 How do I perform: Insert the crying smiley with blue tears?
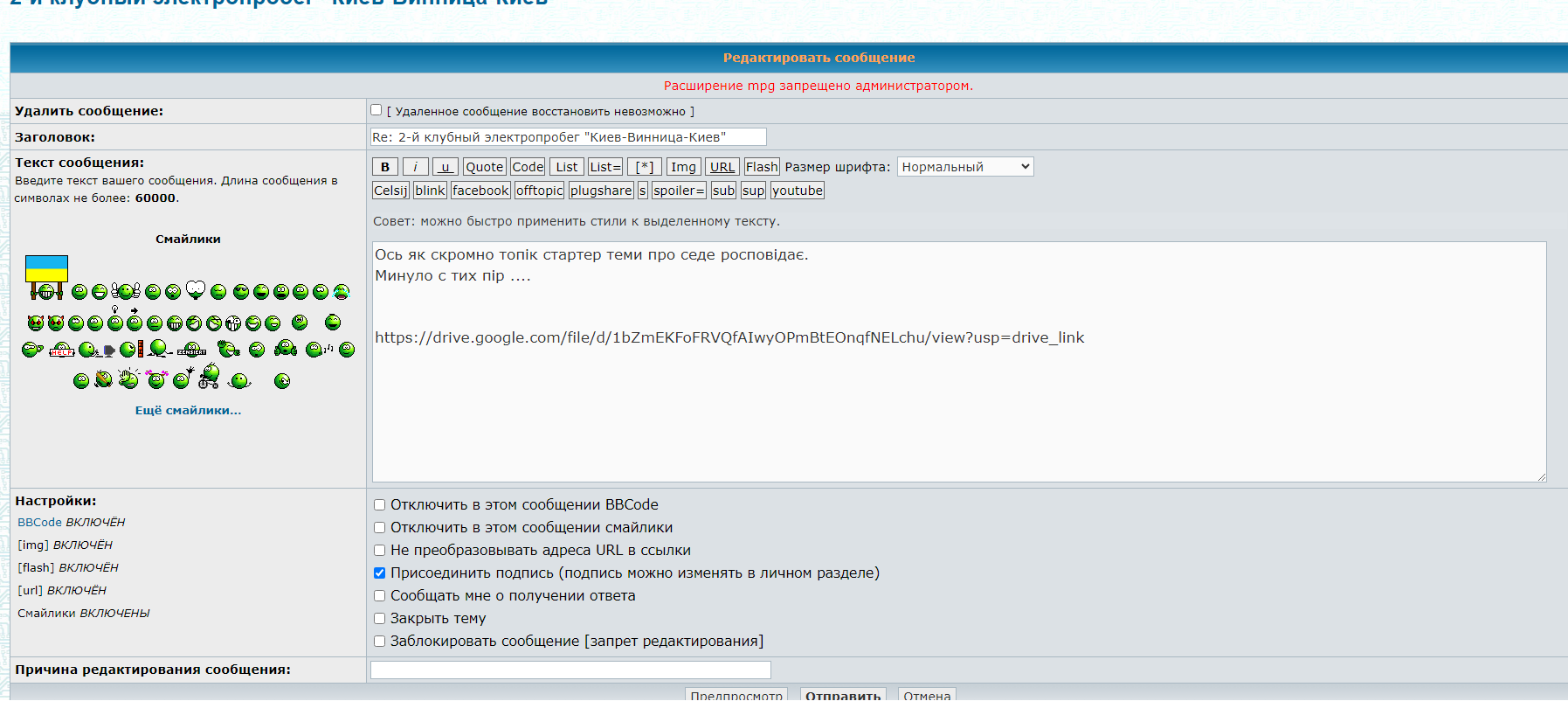coord(342,292)
